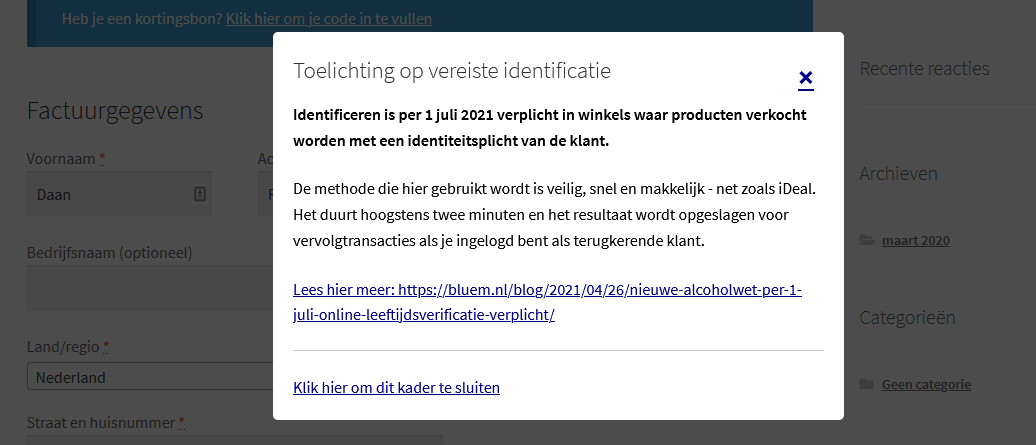
Task: Click the 'Archieven' sidebar heading
Action: (898, 174)
